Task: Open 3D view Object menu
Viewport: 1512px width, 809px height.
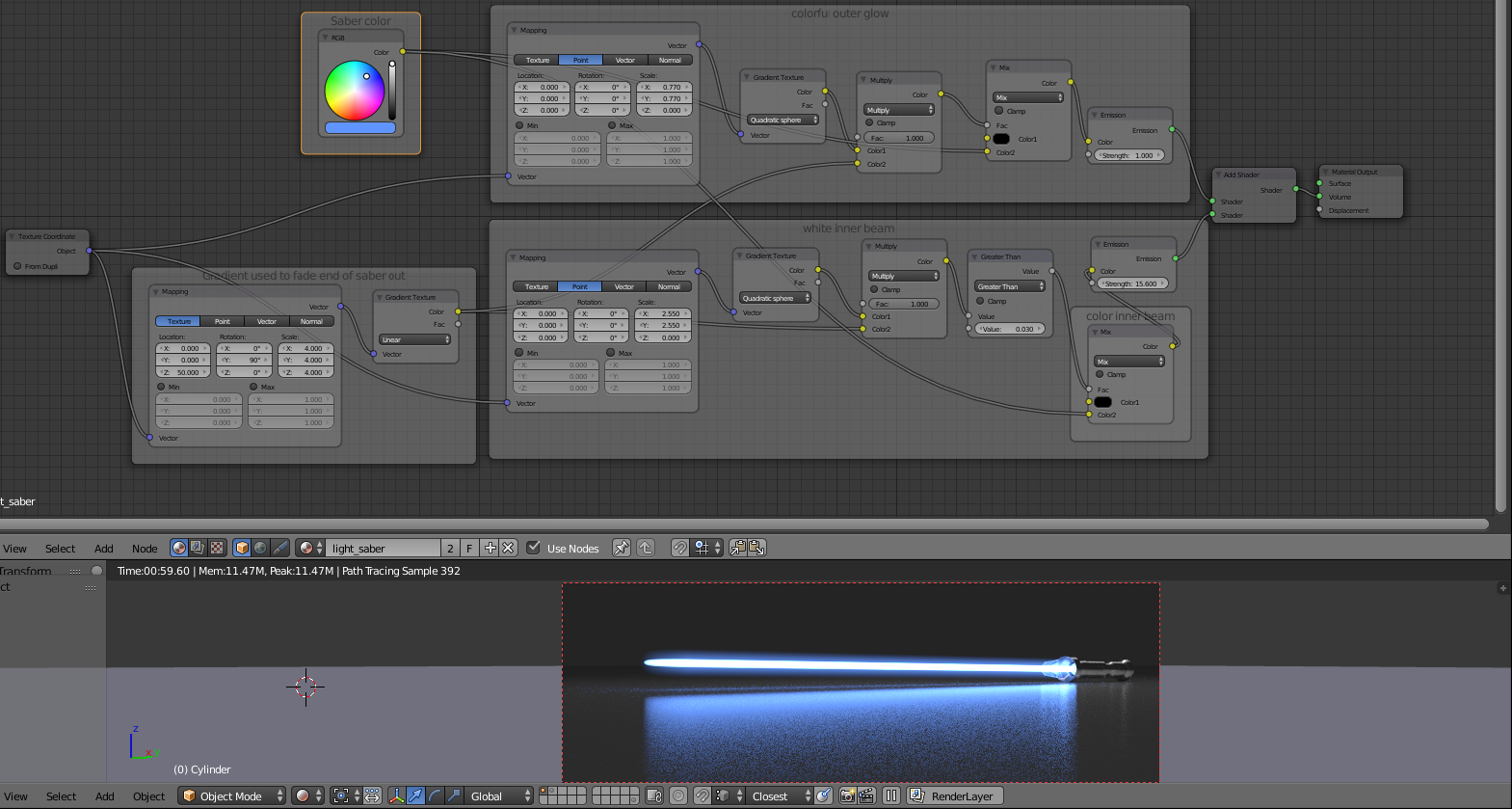Action: [148, 796]
